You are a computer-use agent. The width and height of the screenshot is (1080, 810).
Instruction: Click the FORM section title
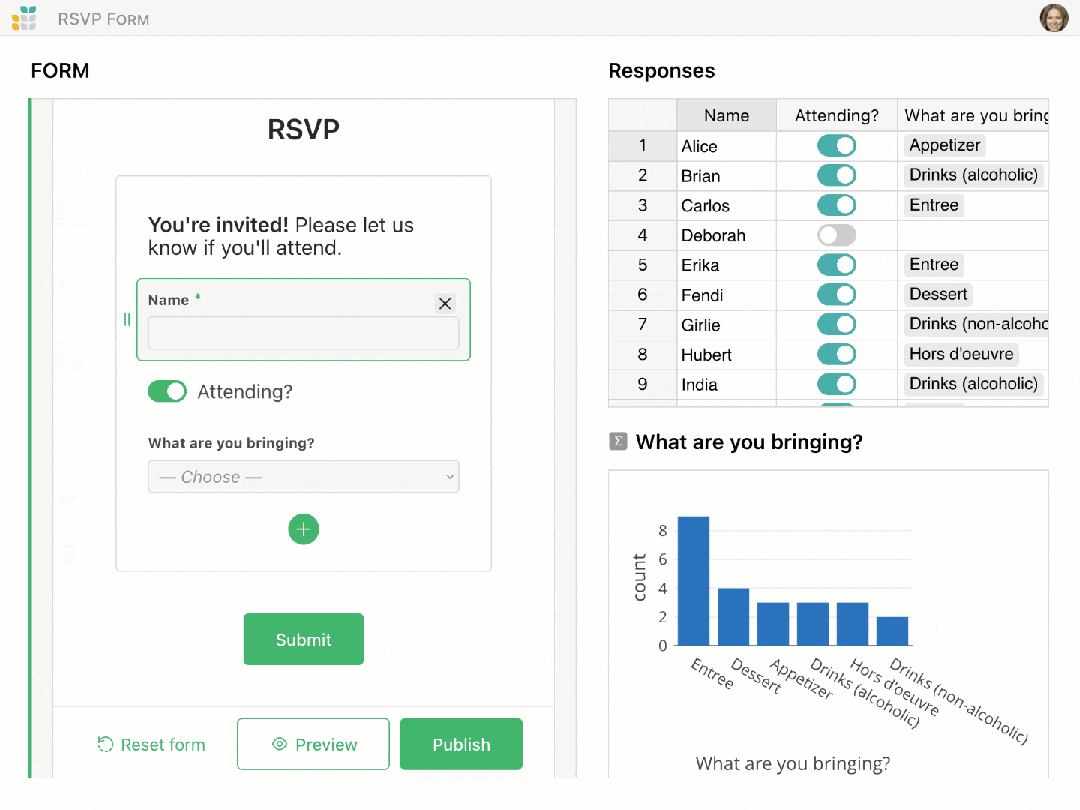(x=60, y=71)
